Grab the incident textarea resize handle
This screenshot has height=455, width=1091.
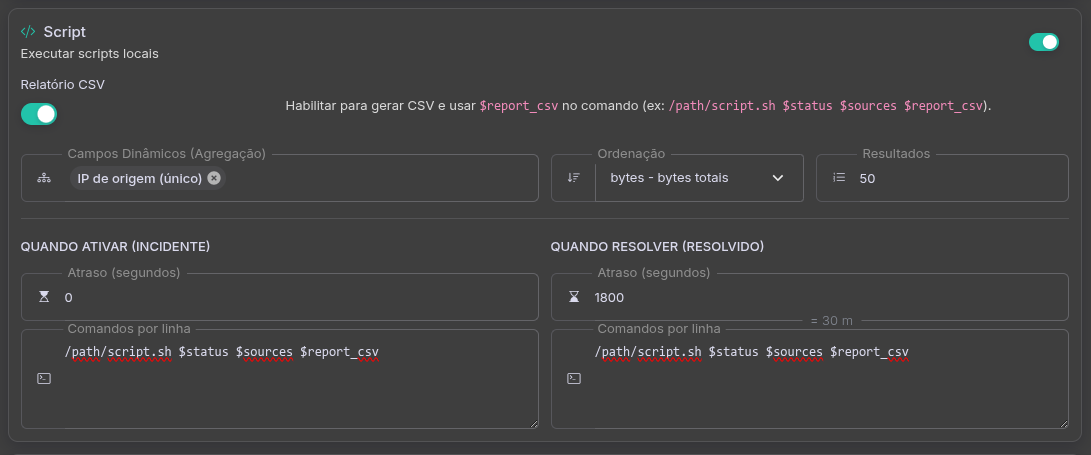coord(534,424)
